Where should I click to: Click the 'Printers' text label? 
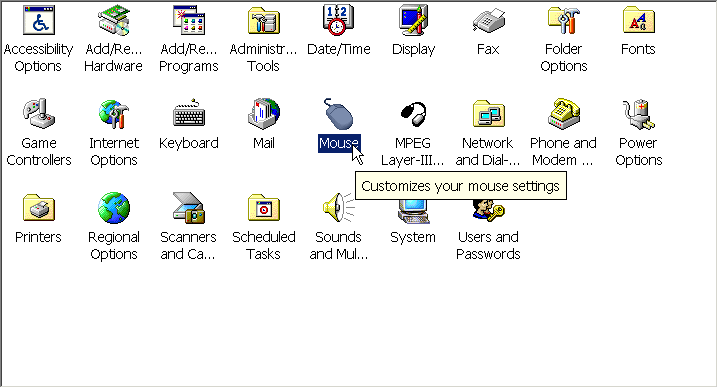(38, 237)
